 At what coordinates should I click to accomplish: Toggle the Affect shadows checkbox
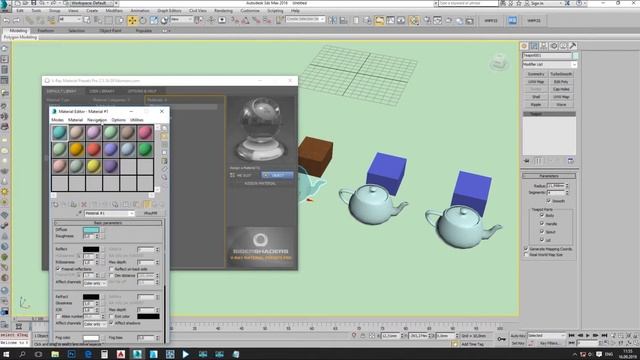111,323
